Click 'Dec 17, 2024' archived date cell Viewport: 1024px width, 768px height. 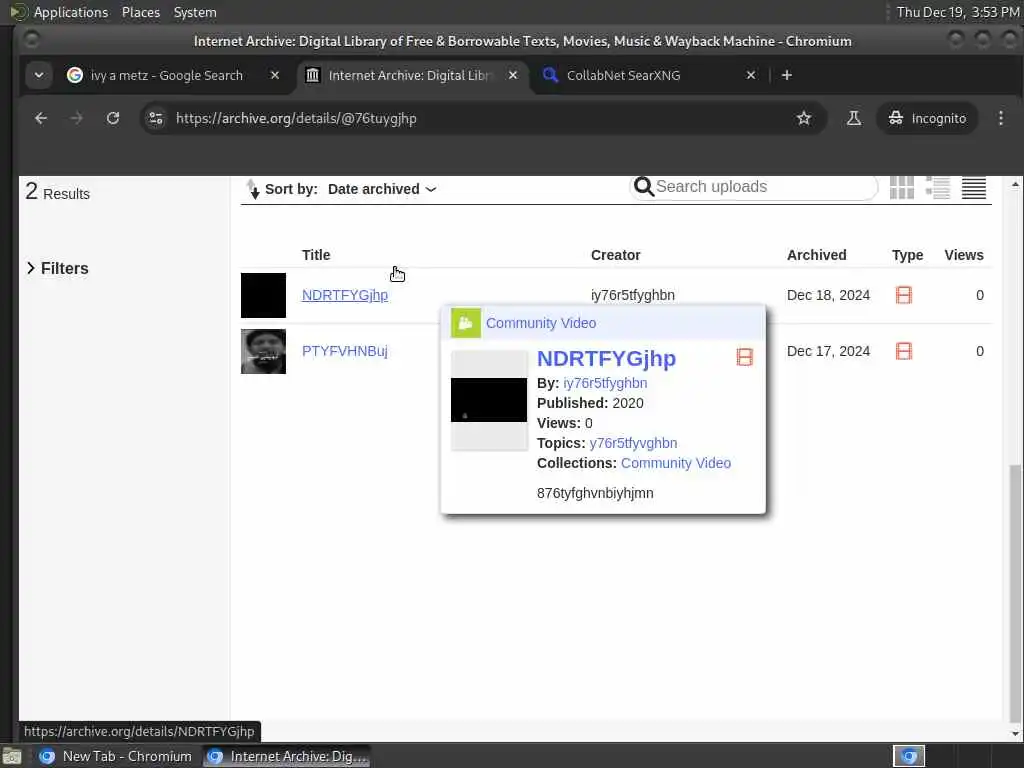[x=828, y=351]
